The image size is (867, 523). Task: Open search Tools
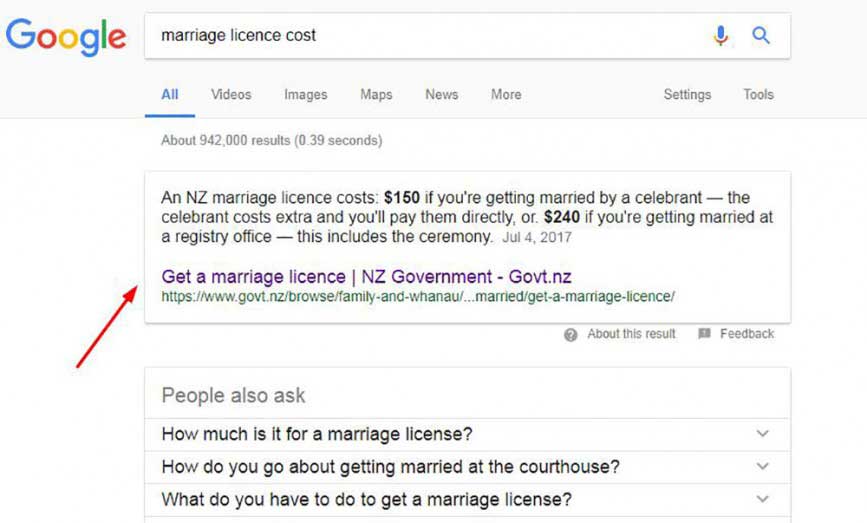tap(758, 95)
